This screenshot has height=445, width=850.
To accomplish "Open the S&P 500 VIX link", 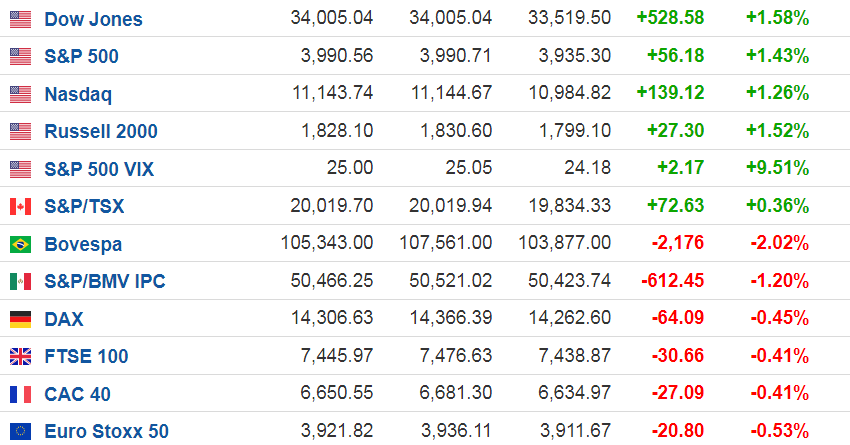I will point(99,170).
